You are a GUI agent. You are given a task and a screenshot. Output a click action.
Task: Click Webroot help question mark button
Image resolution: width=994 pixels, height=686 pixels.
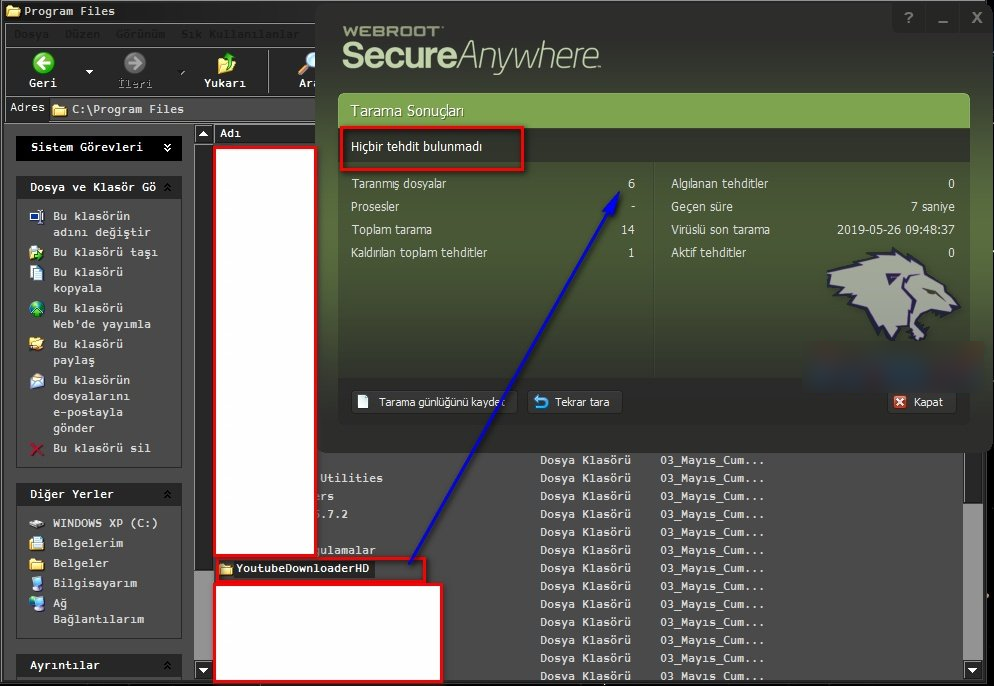[909, 18]
